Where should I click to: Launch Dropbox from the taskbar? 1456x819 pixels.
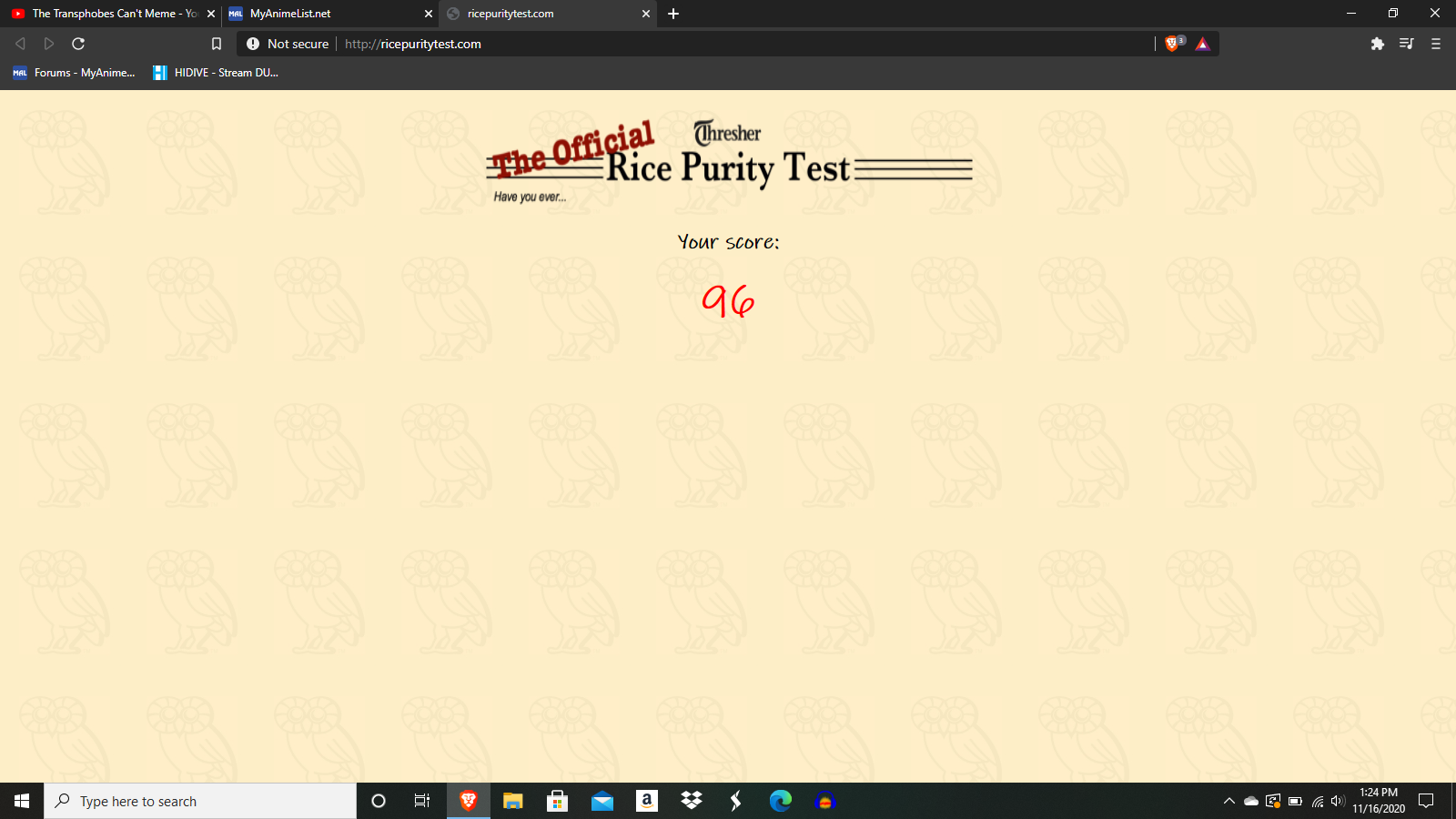click(x=692, y=801)
